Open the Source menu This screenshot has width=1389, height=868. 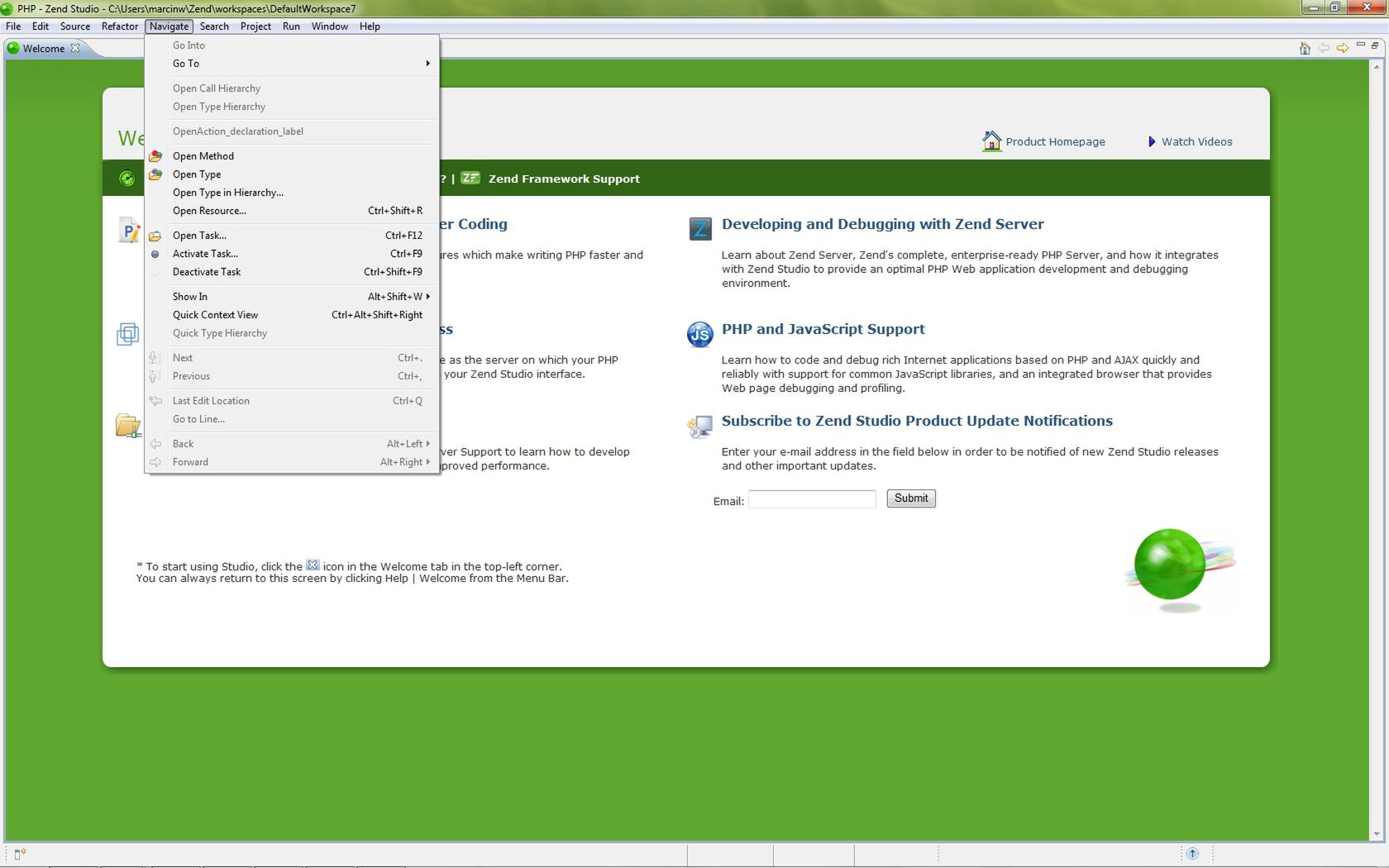[75, 26]
